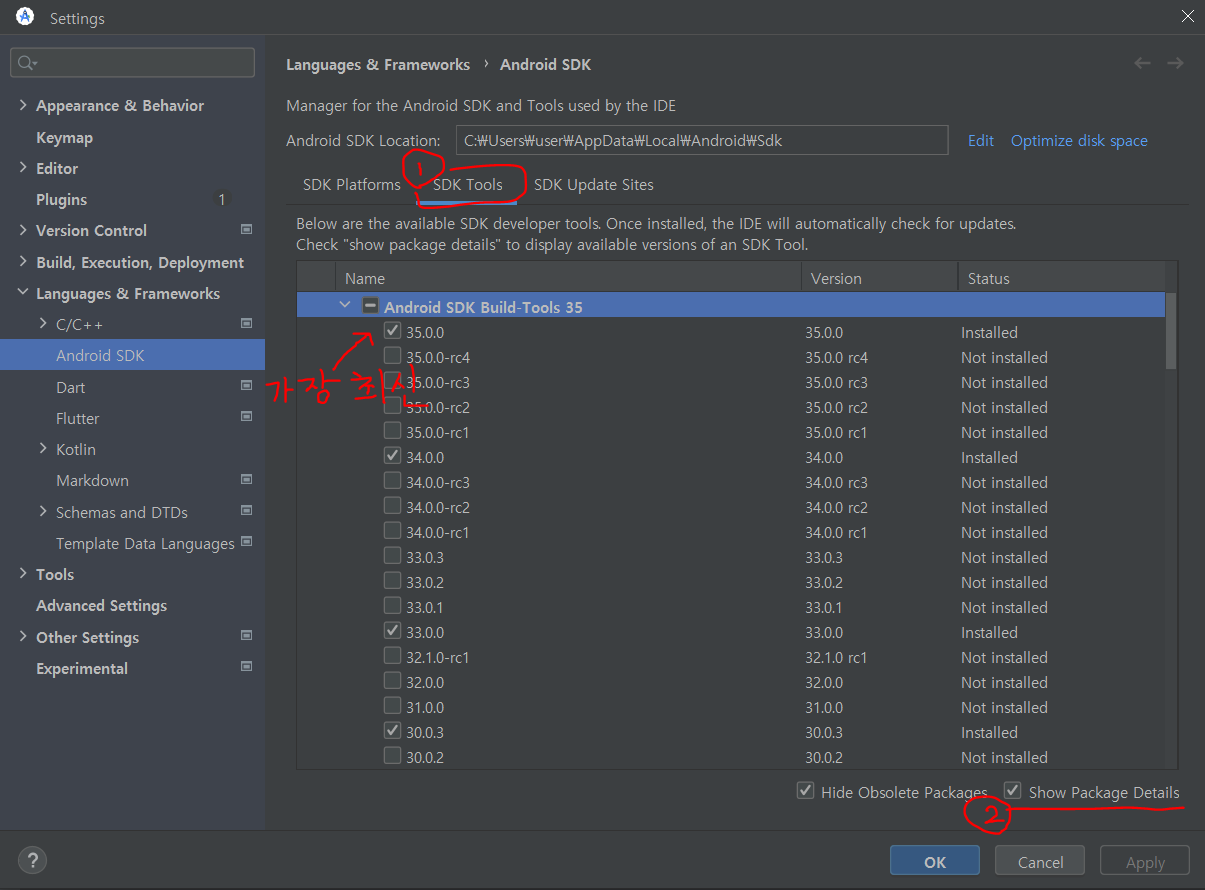Click the 31.0.0 package name

(425, 707)
